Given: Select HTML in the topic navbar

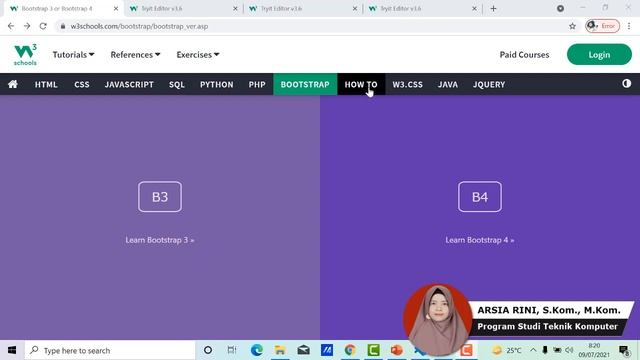Looking at the screenshot, I should coord(46,84).
